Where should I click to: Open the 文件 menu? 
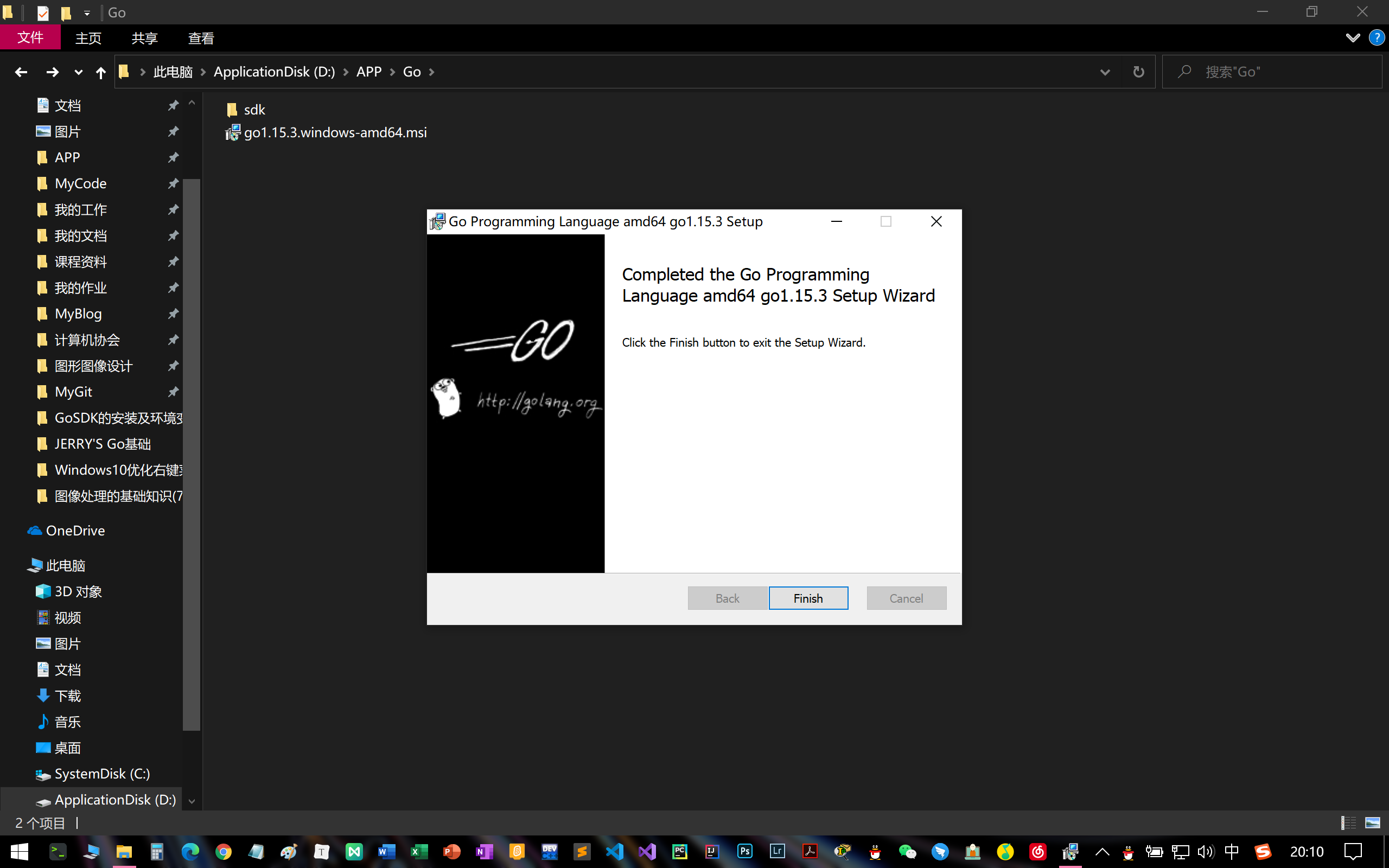tap(30, 38)
